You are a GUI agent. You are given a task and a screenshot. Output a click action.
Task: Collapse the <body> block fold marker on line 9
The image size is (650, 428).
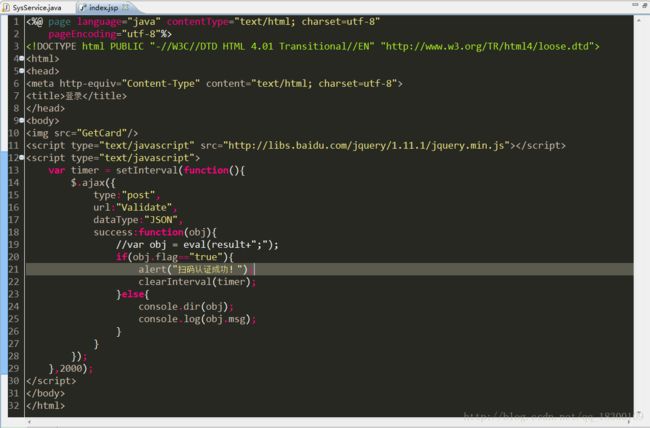[22, 120]
